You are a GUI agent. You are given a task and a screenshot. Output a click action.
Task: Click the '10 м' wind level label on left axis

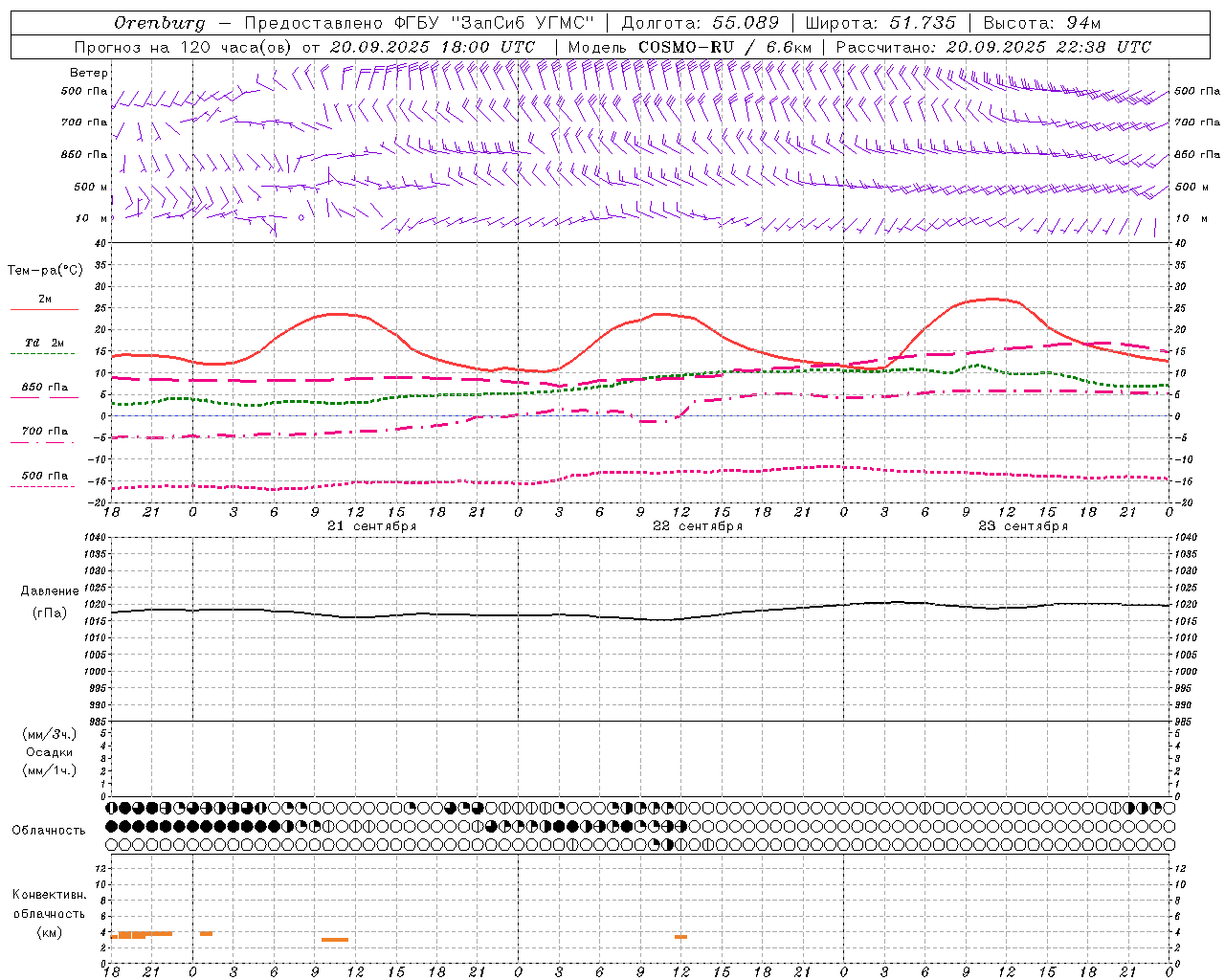click(x=92, y=219)
